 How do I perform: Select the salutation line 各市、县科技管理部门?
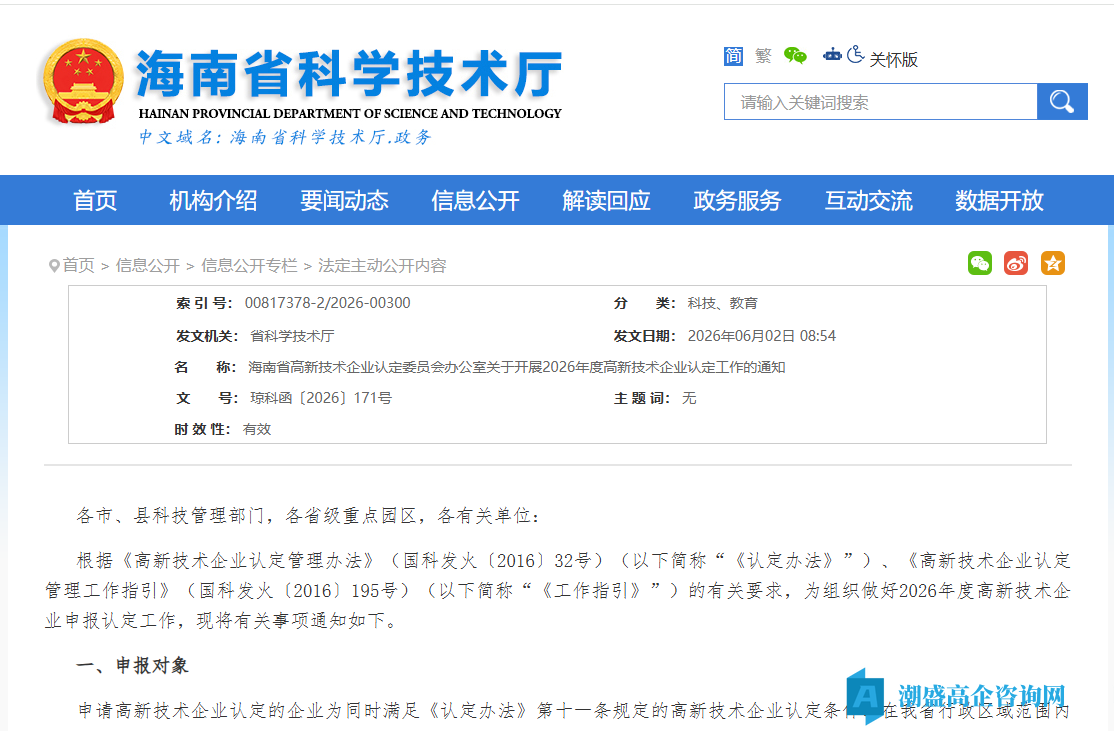[308, 516]
